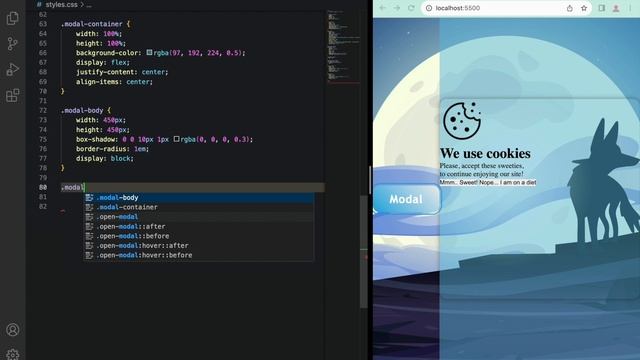
Task: Choose .open-modal::after suggestion
Action: [199, 227]
